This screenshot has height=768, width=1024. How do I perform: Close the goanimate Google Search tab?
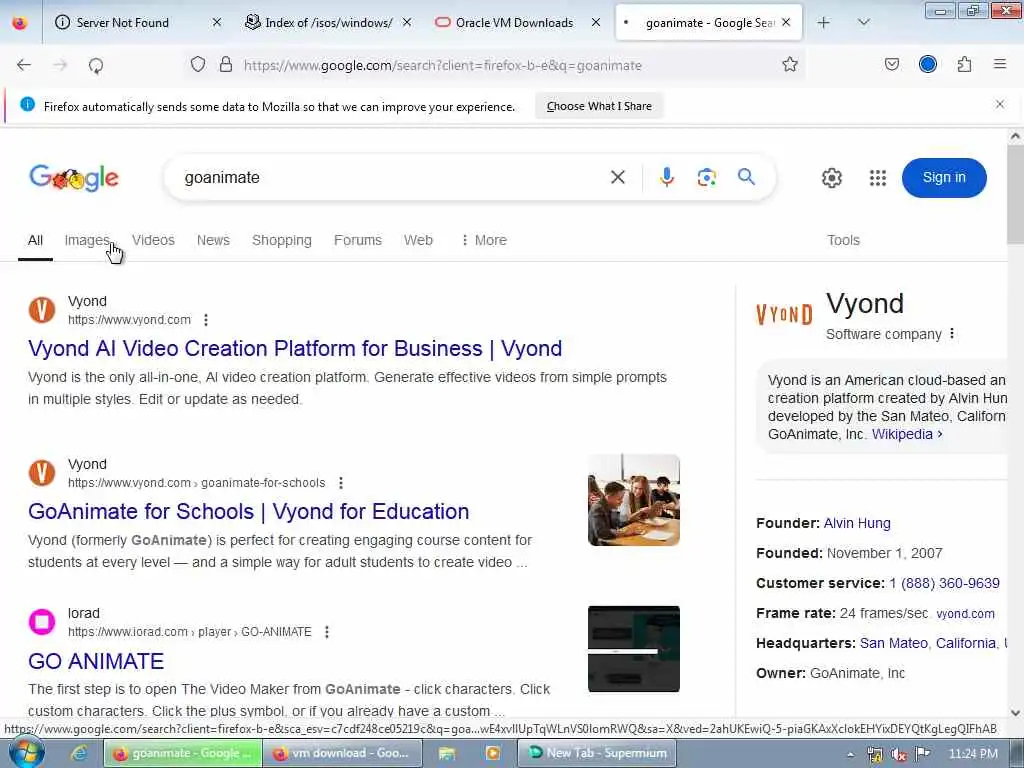click(786, 22)
